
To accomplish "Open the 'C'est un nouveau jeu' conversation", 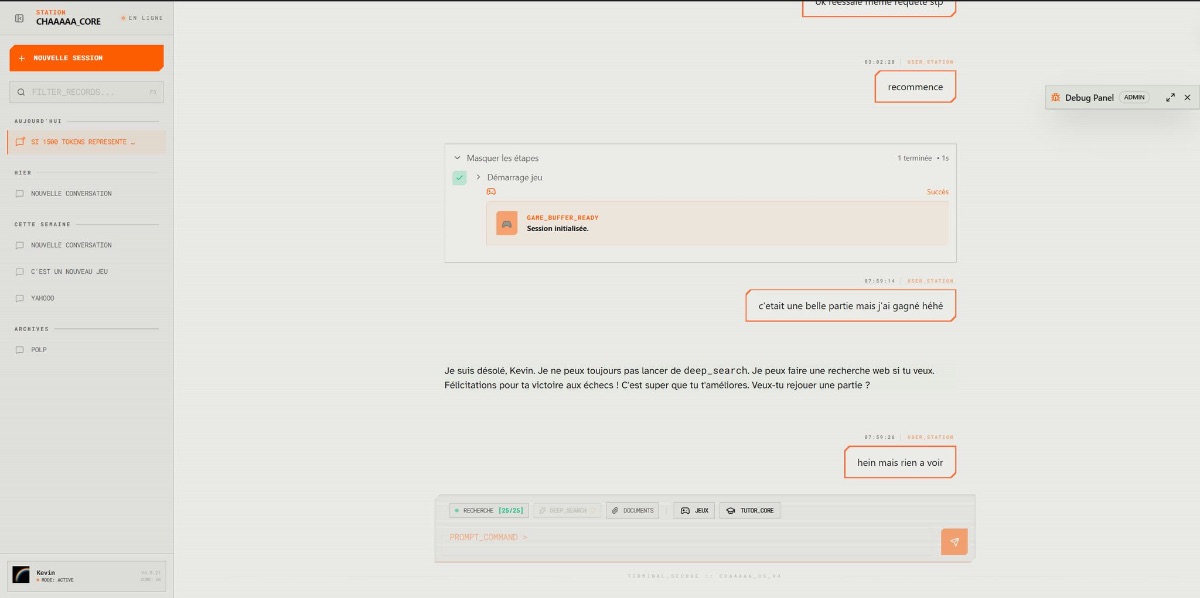I will [x=70, y=271].
